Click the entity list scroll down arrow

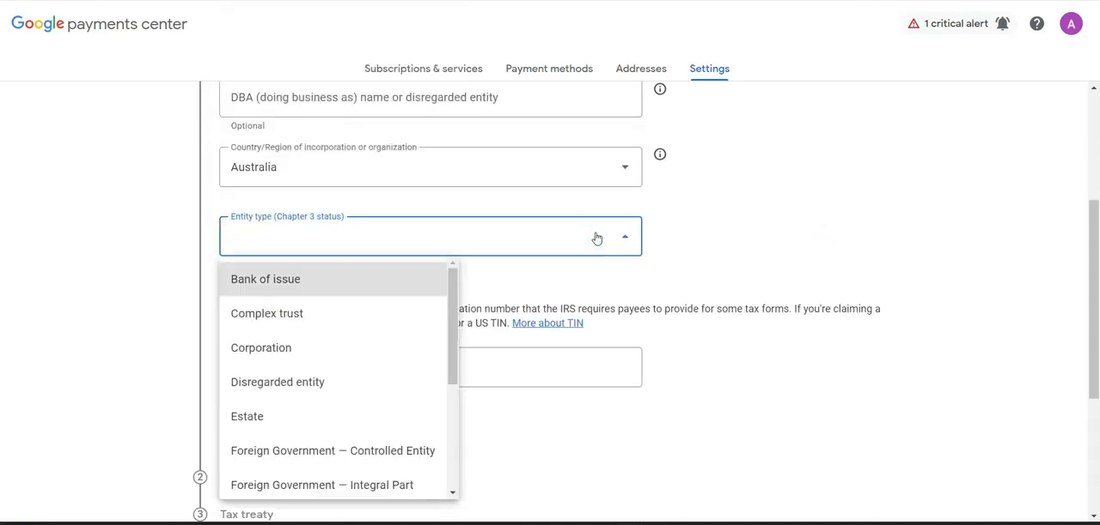(452, 493)
